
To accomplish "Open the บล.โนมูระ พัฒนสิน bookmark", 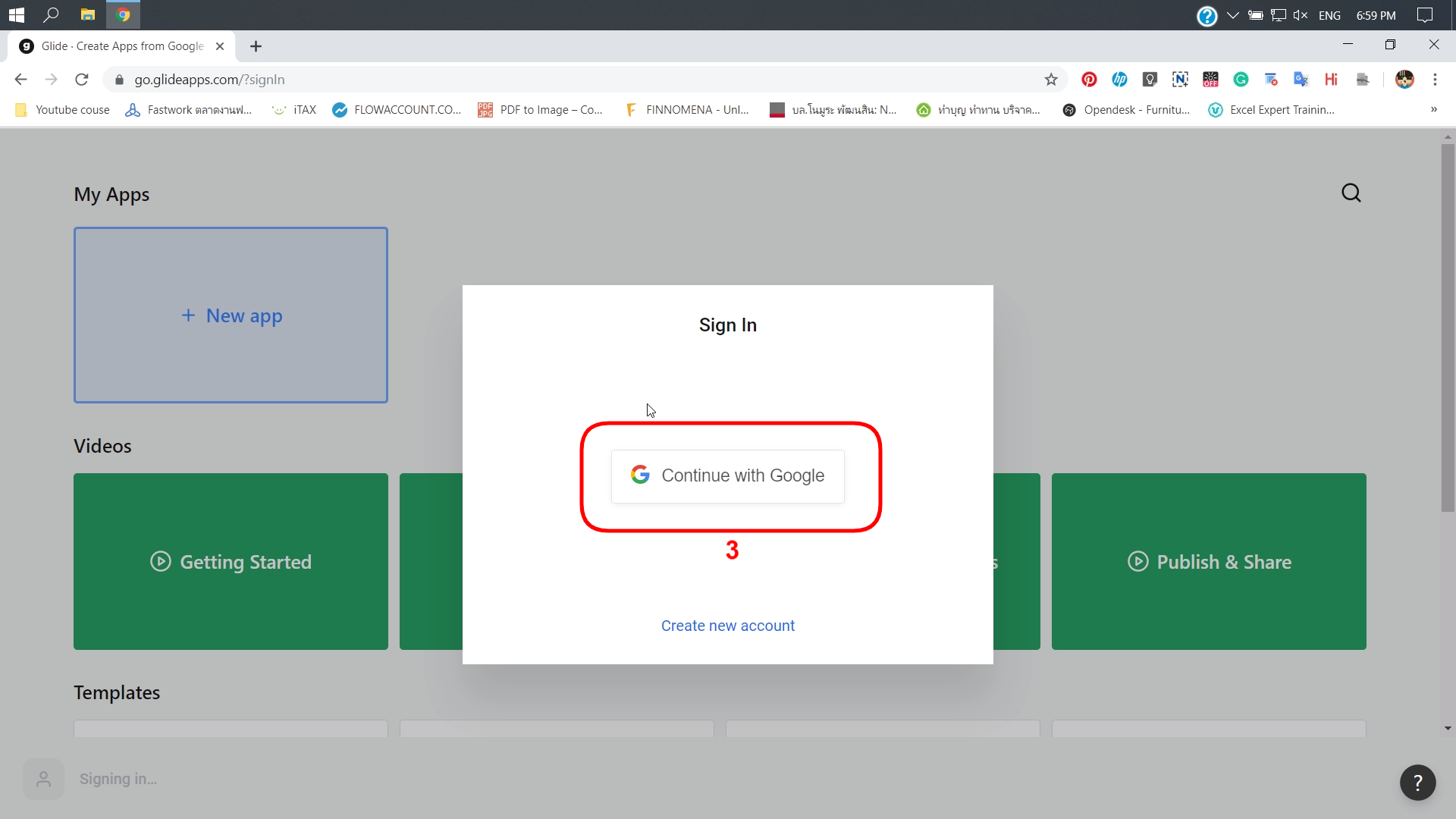I will tap(833, 110).
